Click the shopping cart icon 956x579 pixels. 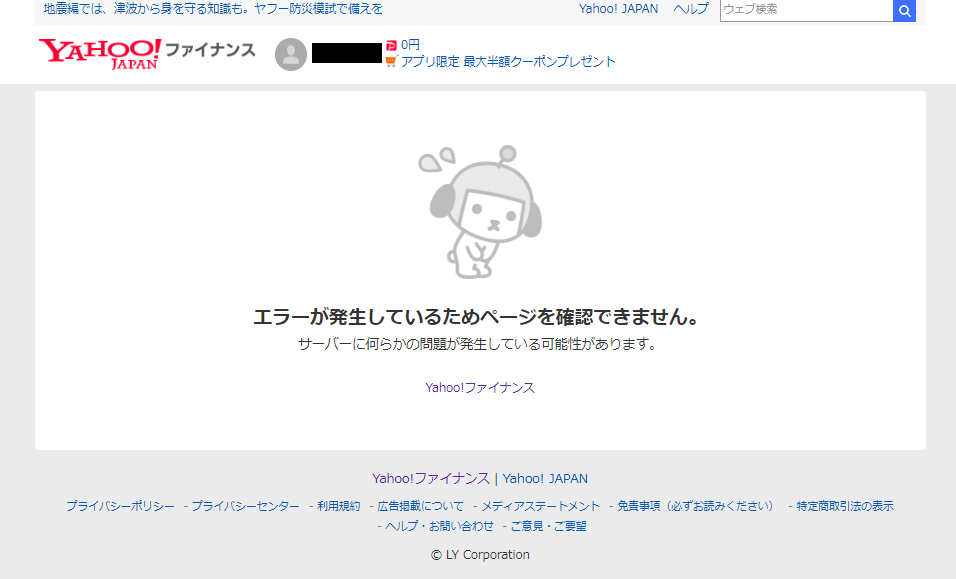(x=391, y=61)
